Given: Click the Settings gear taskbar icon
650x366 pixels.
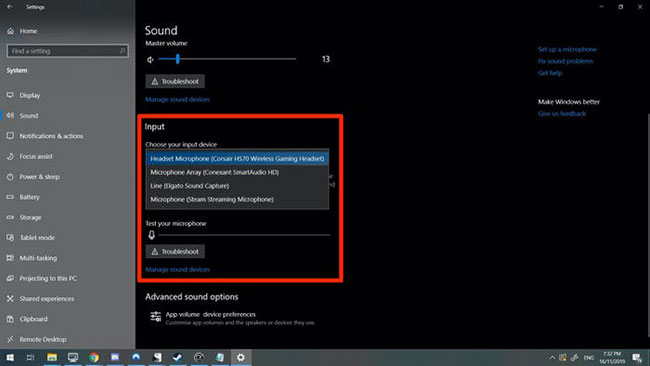Looking at the screenshot, I should tap(241, 357).
